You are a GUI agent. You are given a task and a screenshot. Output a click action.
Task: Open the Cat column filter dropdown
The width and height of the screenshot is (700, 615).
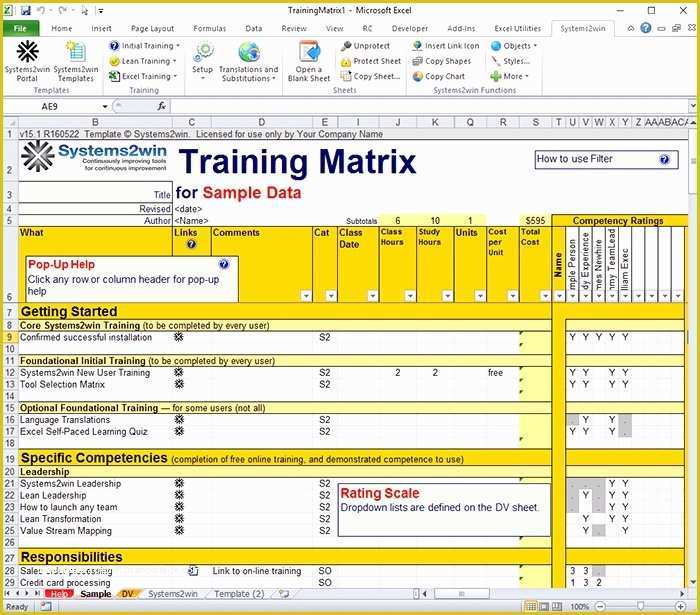pyautogui.click(x=331, y=295)
